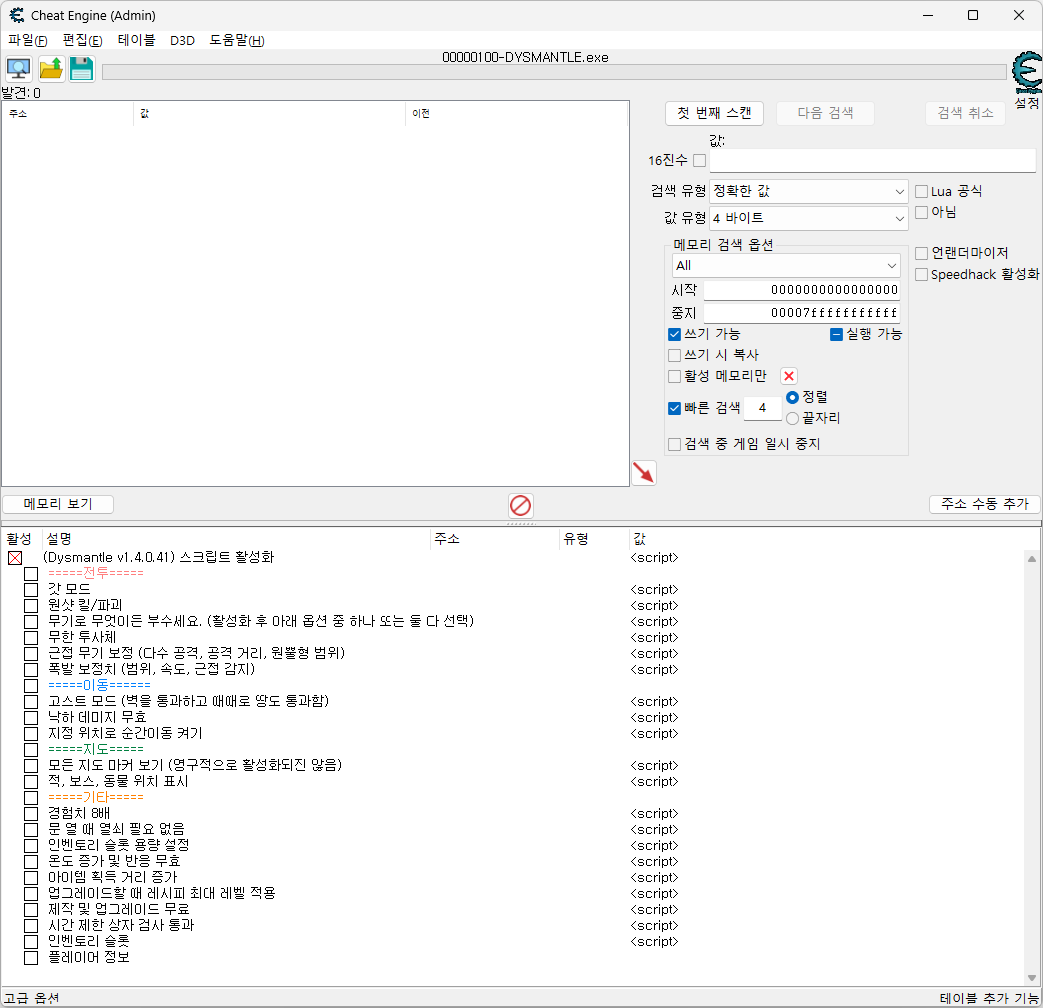This screenshot has height=1008, width=1043.
Task: Click the 메모리 보기 button
Action: (x=58, y=504)
